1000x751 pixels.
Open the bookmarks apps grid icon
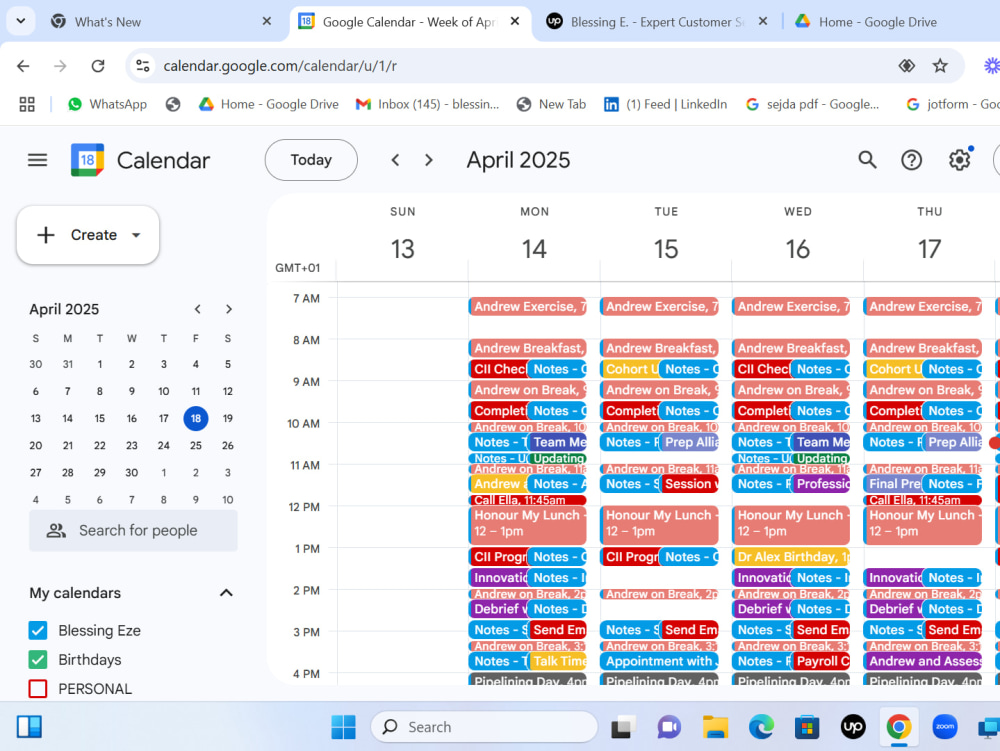tap(27, 105)
